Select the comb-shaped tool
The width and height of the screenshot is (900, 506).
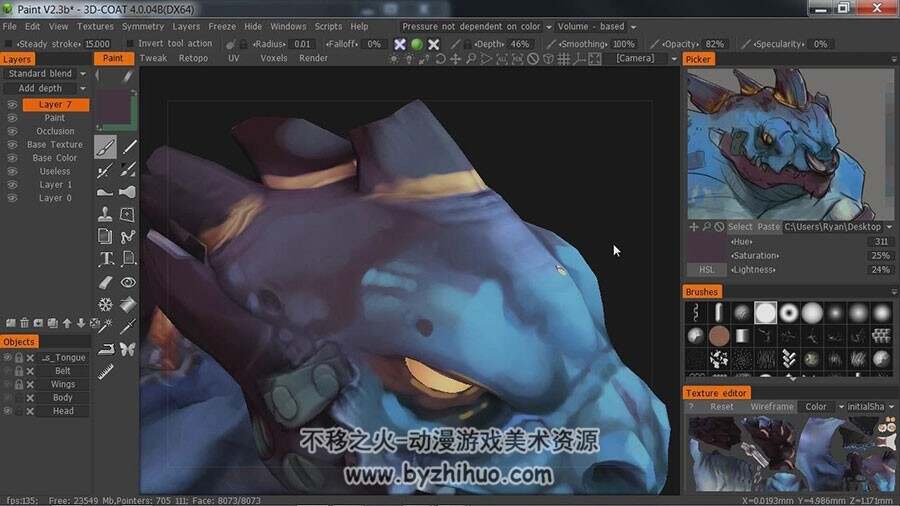click(106, 372)
